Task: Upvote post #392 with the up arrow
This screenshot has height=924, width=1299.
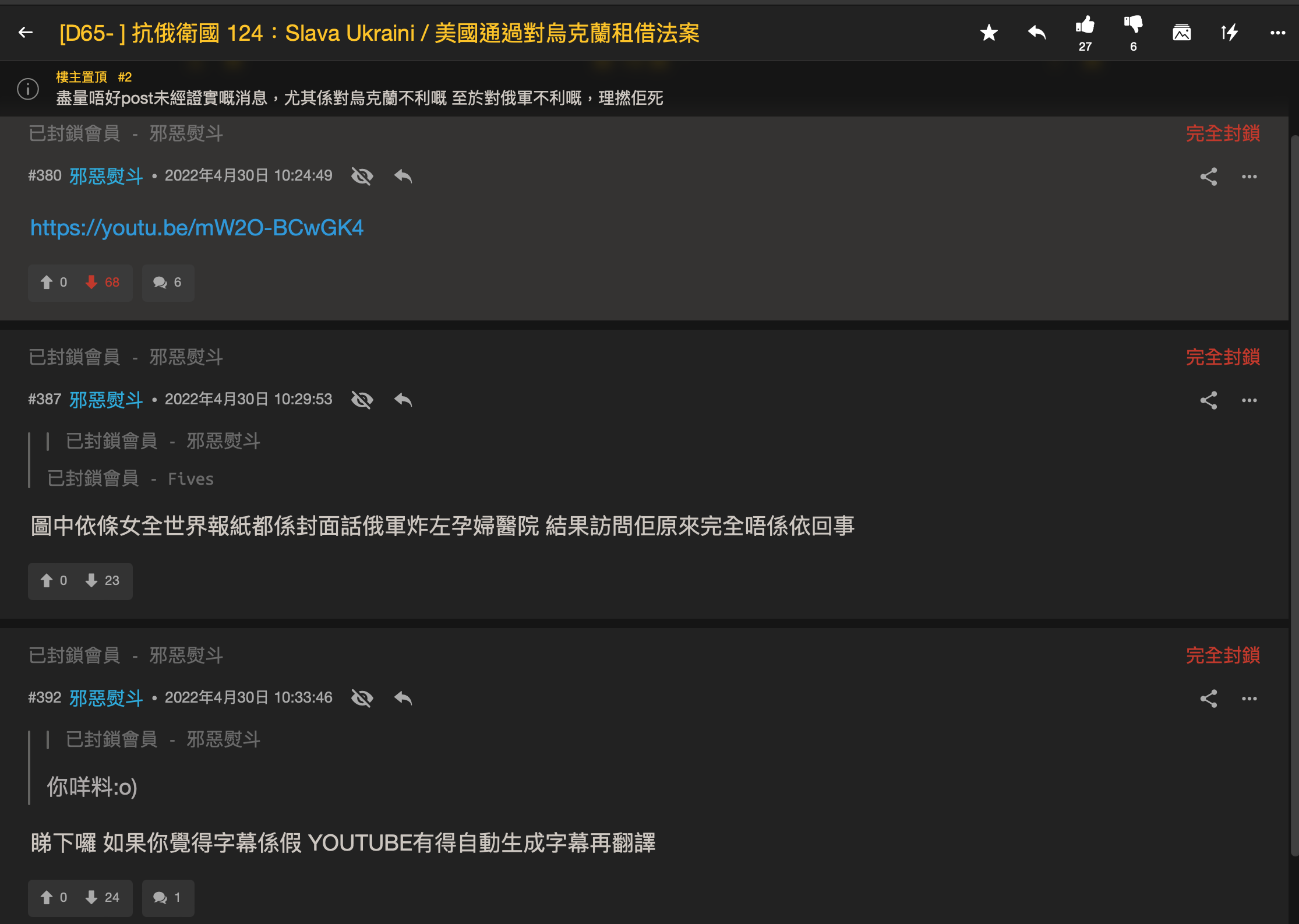Action: (47, 898)
